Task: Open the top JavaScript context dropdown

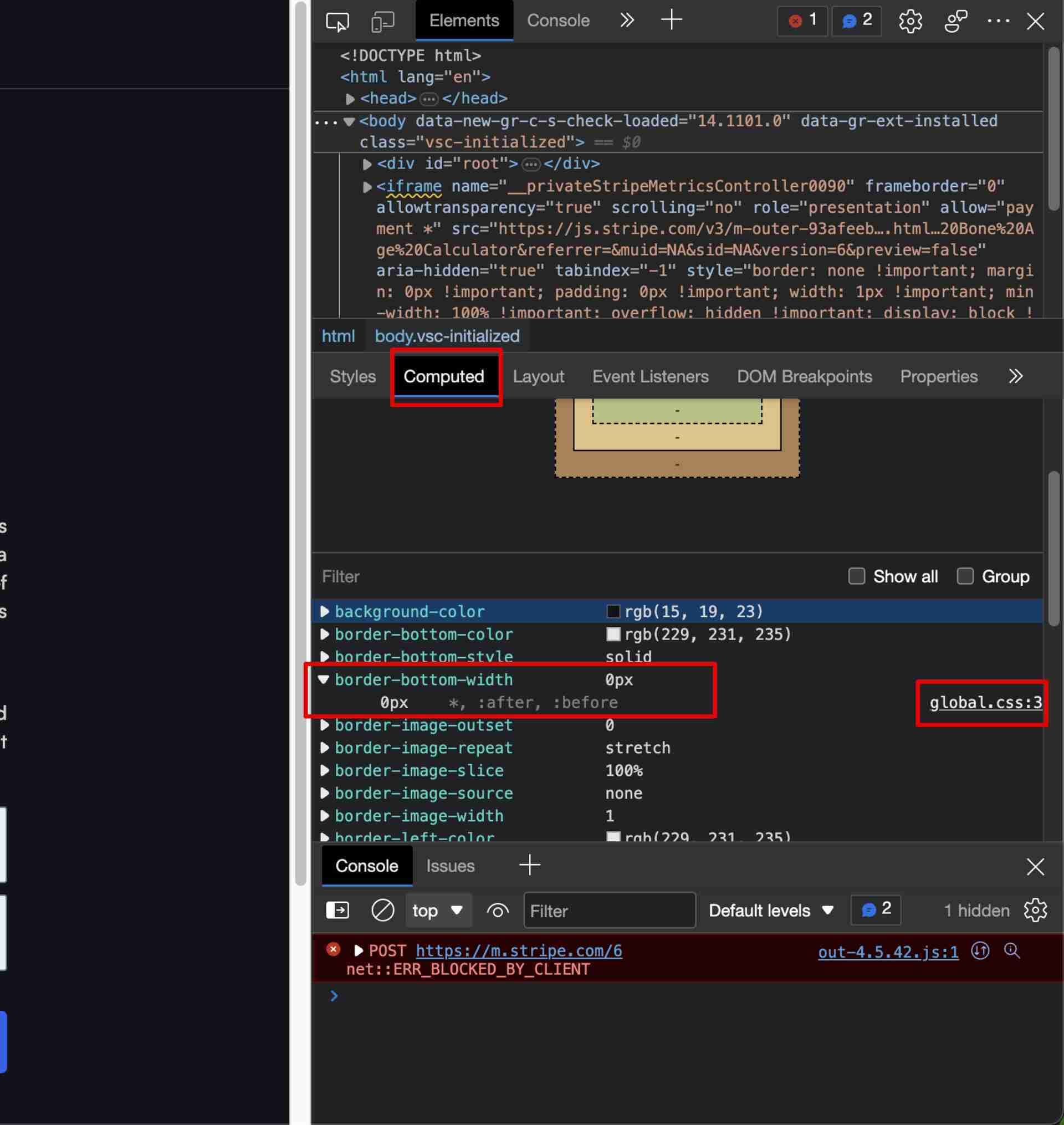Action: point(438,910)
